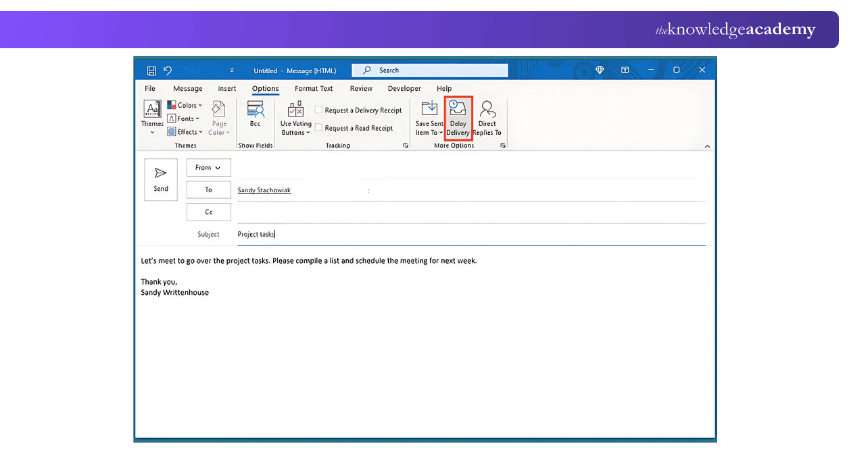Open the Page Color dropdown

219,118
